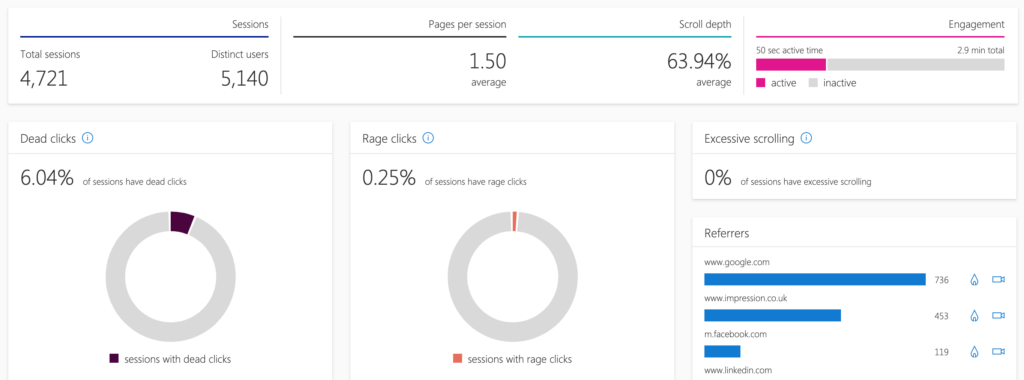The width and height of the screenshot is (1024, 380).
Task: Open heatmap icon for www.impression.co.uk referrer
Action: (974, 315)
